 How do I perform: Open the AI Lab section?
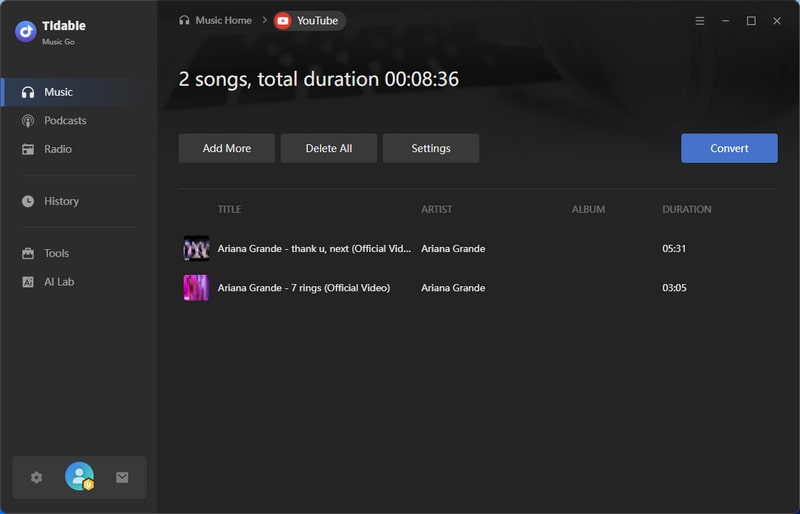[x=79, y=282]
